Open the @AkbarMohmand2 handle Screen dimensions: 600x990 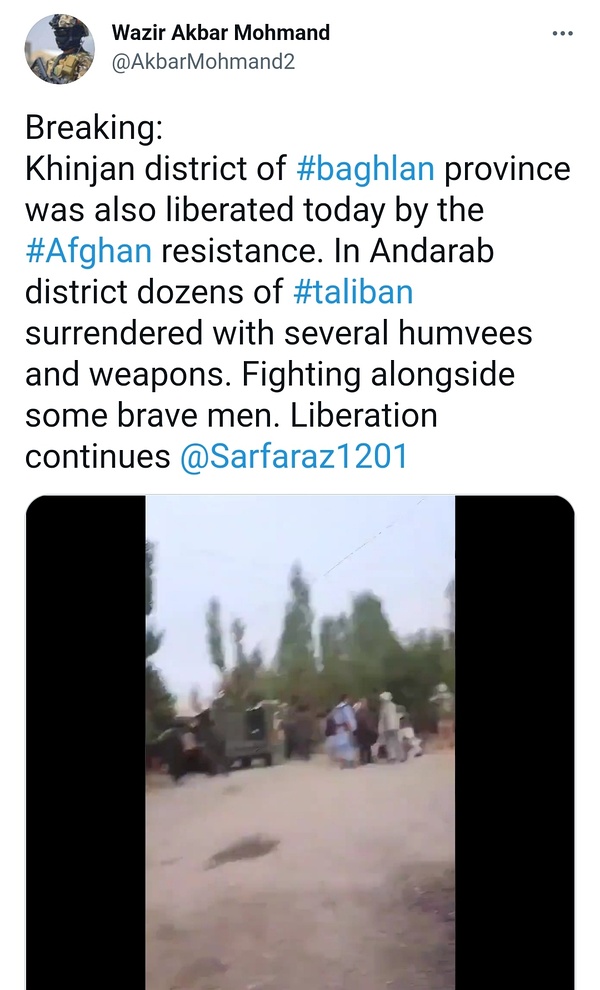[x=203, y=62]
